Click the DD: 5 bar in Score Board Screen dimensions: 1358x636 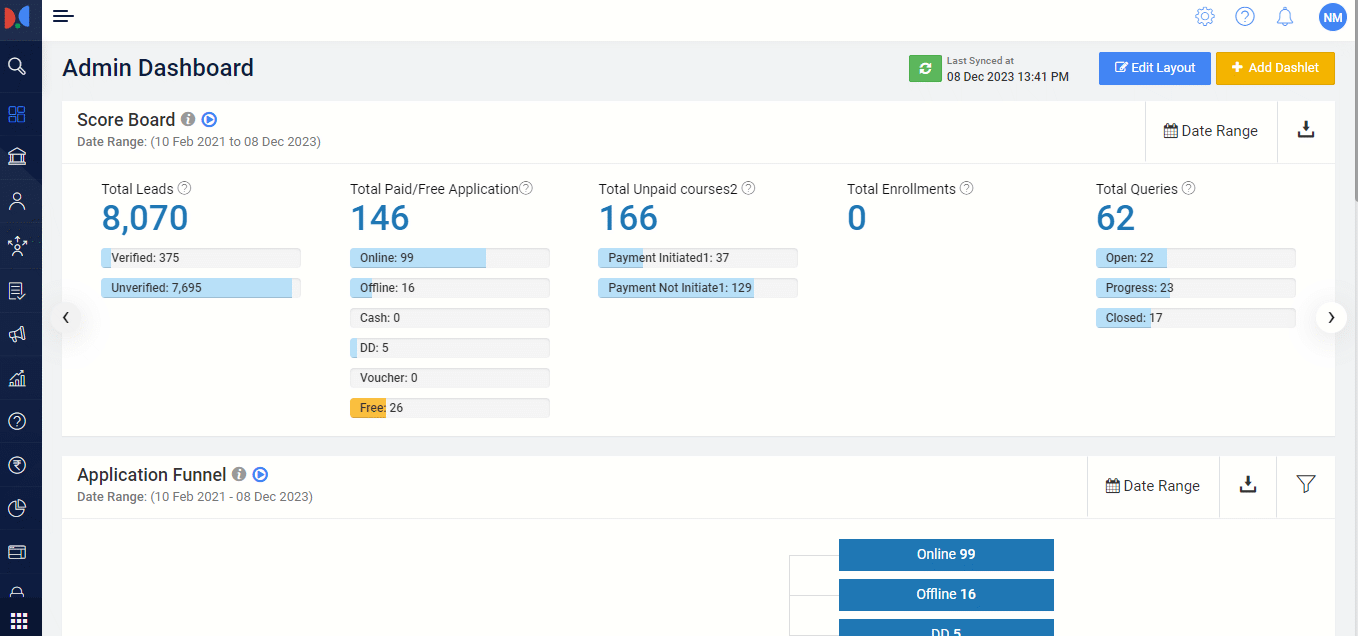coord(450,348)
